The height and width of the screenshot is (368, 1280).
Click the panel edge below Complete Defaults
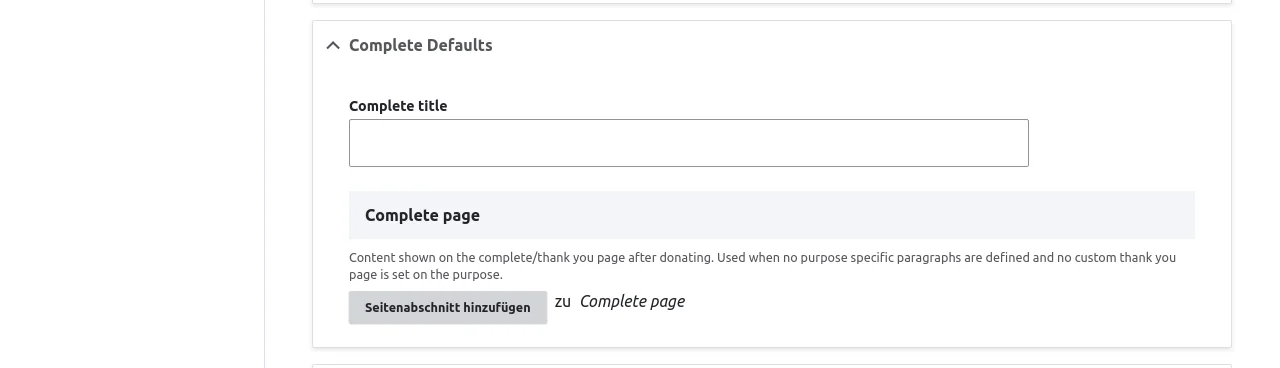click(x=772, y=347)
